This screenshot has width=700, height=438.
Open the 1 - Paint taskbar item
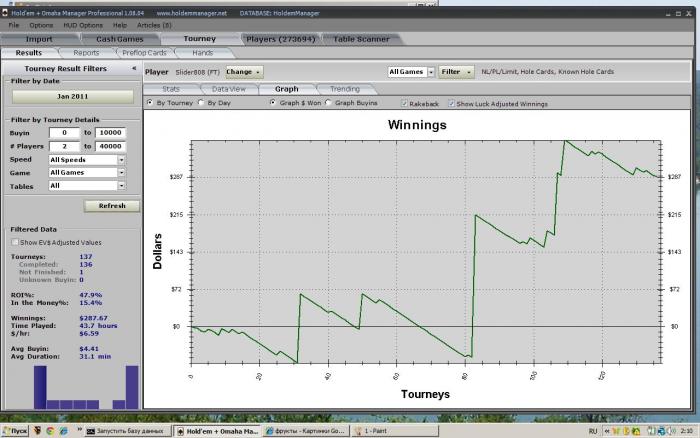pyautogui.click(x=395, y=431)
